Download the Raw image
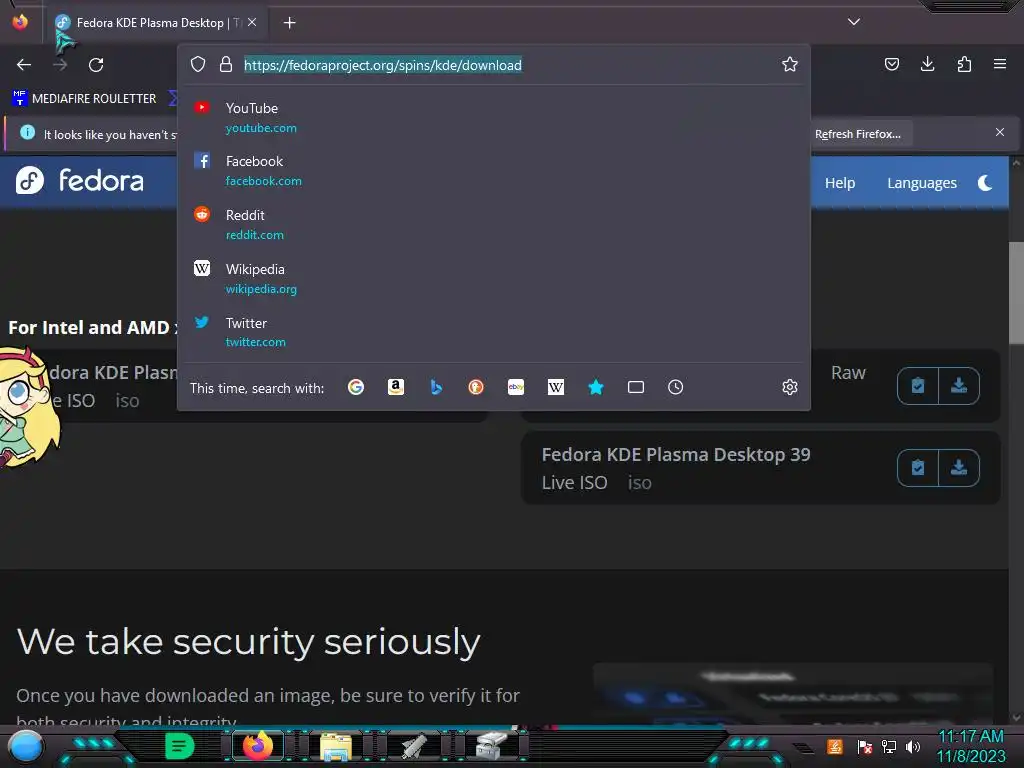This screenshot has width=1024, height=768. click(x=959, y=386)
